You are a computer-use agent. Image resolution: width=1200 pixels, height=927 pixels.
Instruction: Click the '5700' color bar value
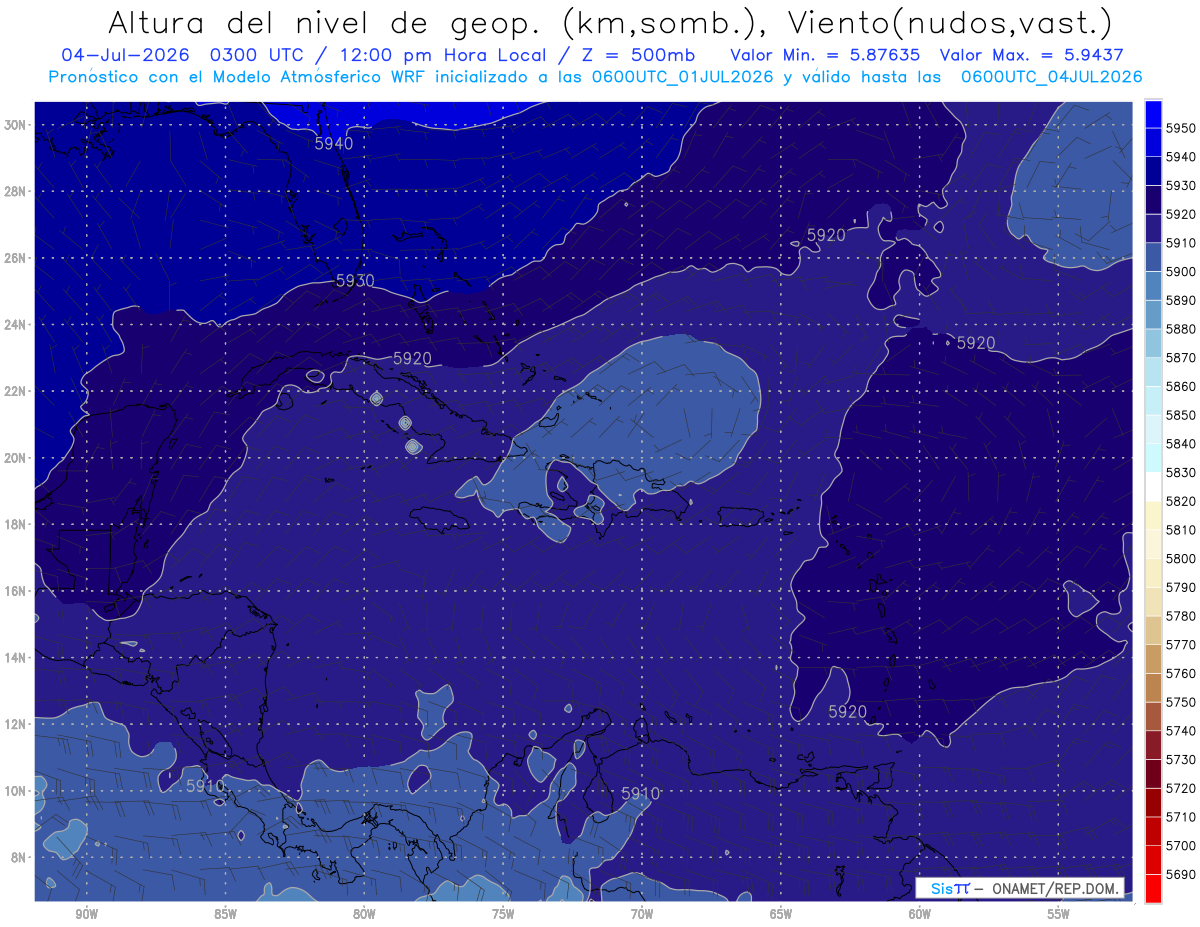(1181, 846)
